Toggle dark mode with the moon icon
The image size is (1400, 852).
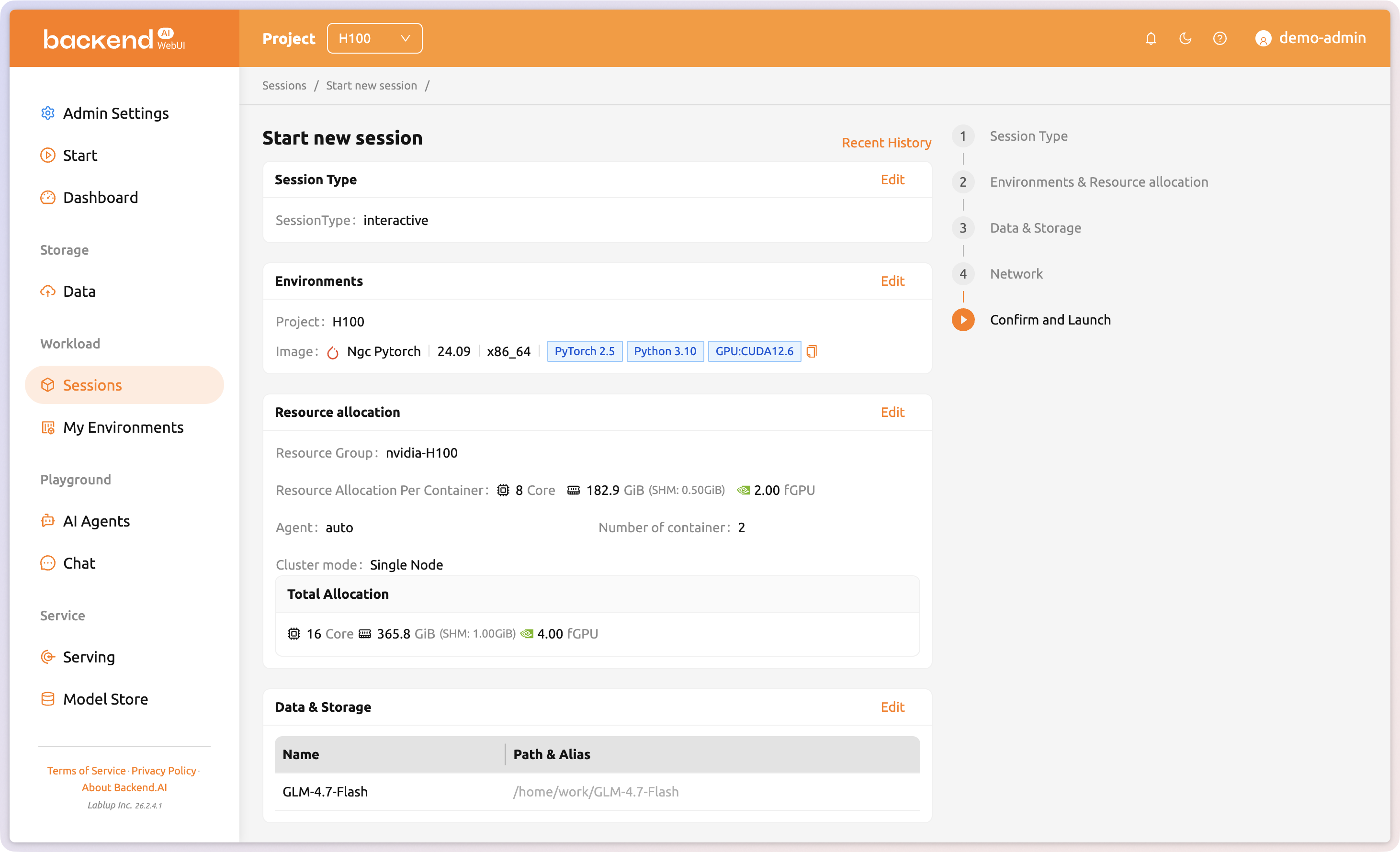(1185, 38)
